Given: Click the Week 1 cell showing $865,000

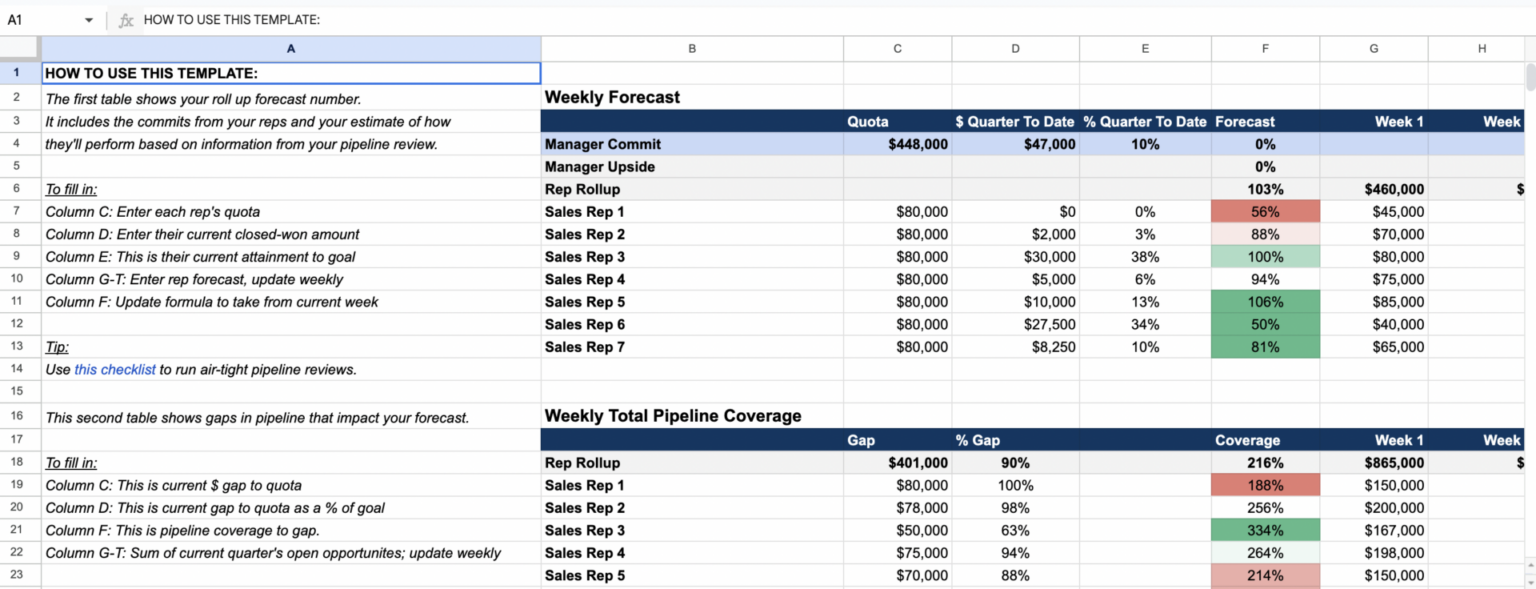Looking at the screenshot, I should [1373, 462].
